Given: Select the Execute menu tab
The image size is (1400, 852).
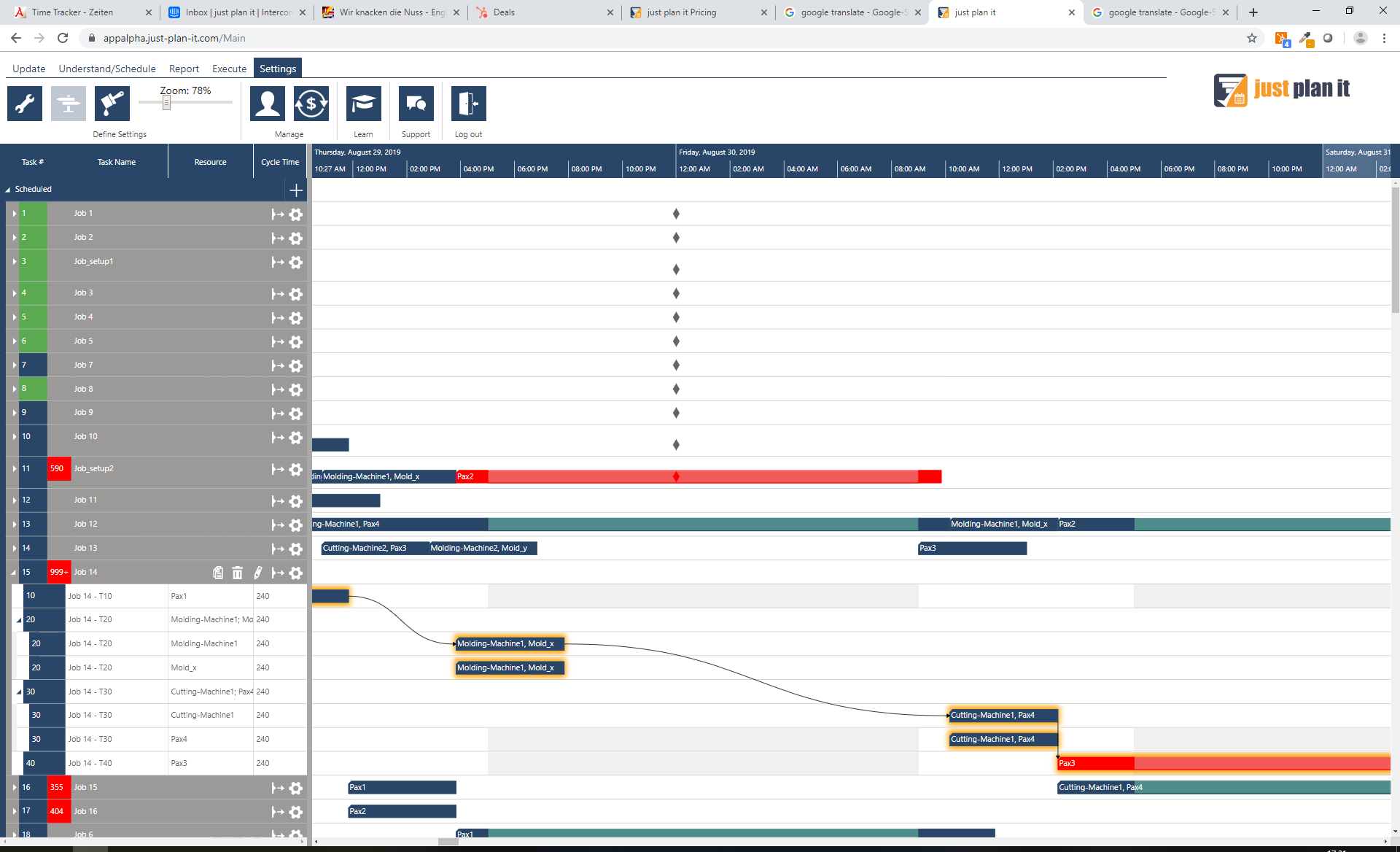Looking at the screenshot, I should point(229,68).
